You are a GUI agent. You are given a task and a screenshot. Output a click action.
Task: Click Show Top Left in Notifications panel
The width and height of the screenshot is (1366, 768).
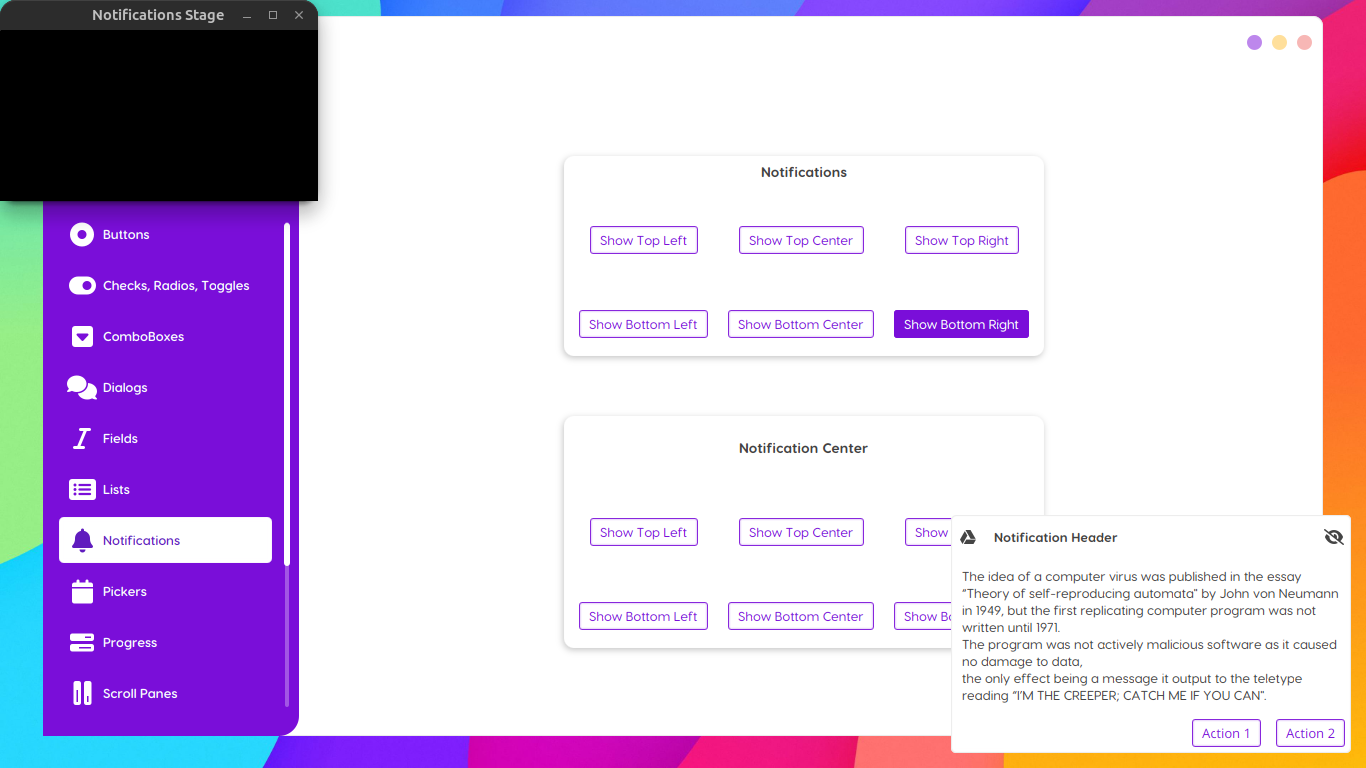point(643,240)
